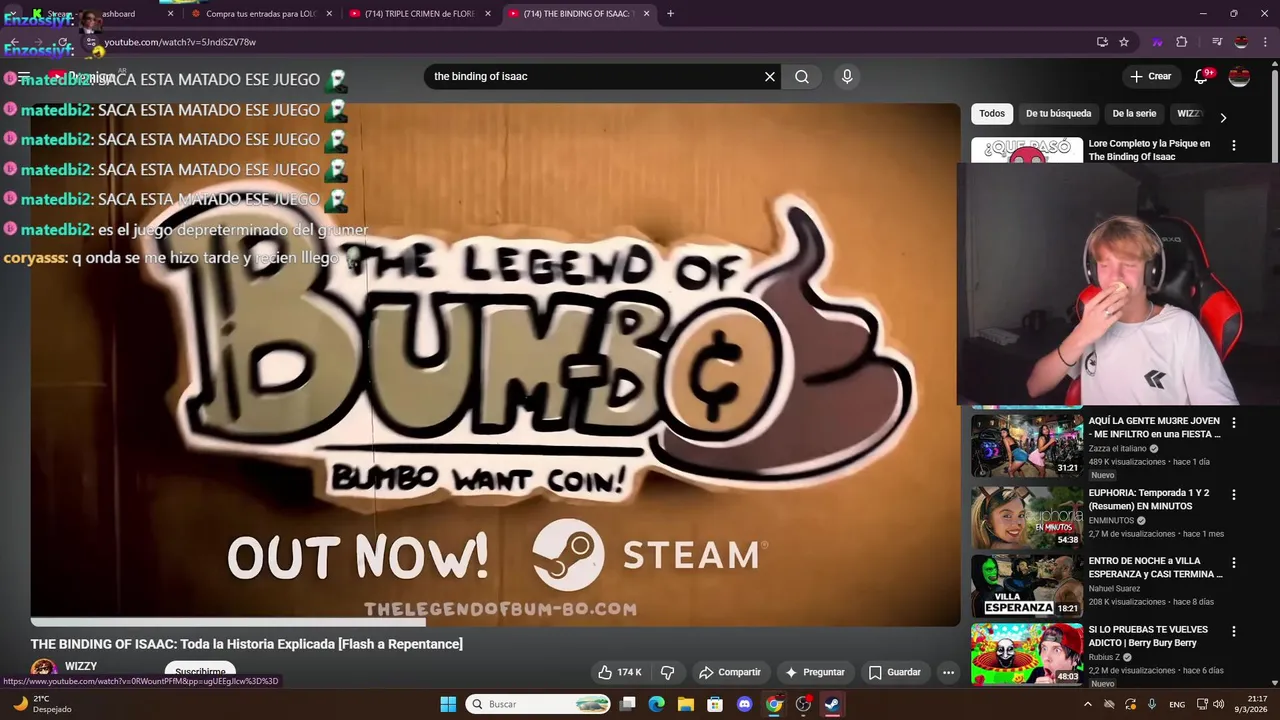Open File Explorer from taskbar
Image resolution: width=1280 pixels, height=720 pixels.
click(x=686, y=704)
